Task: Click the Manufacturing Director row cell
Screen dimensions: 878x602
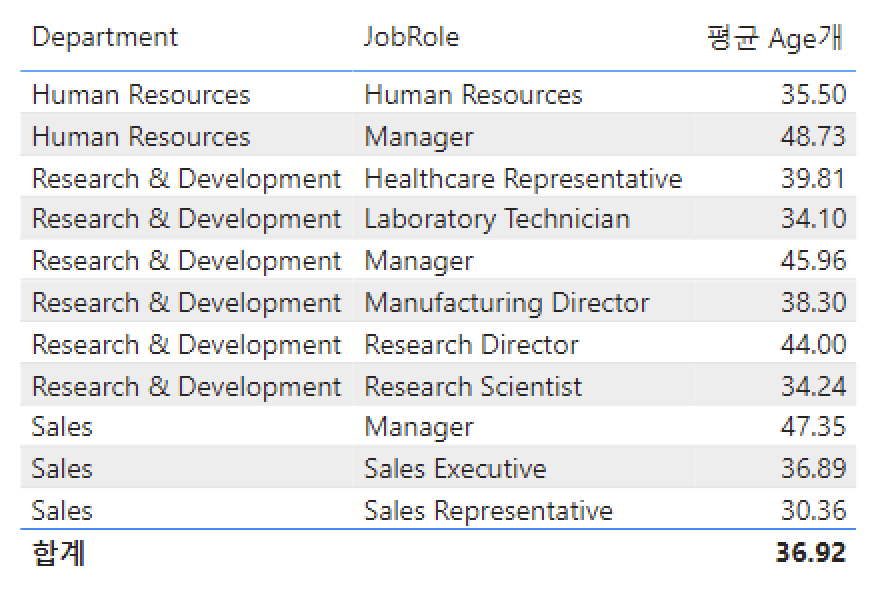Action: 506,303
